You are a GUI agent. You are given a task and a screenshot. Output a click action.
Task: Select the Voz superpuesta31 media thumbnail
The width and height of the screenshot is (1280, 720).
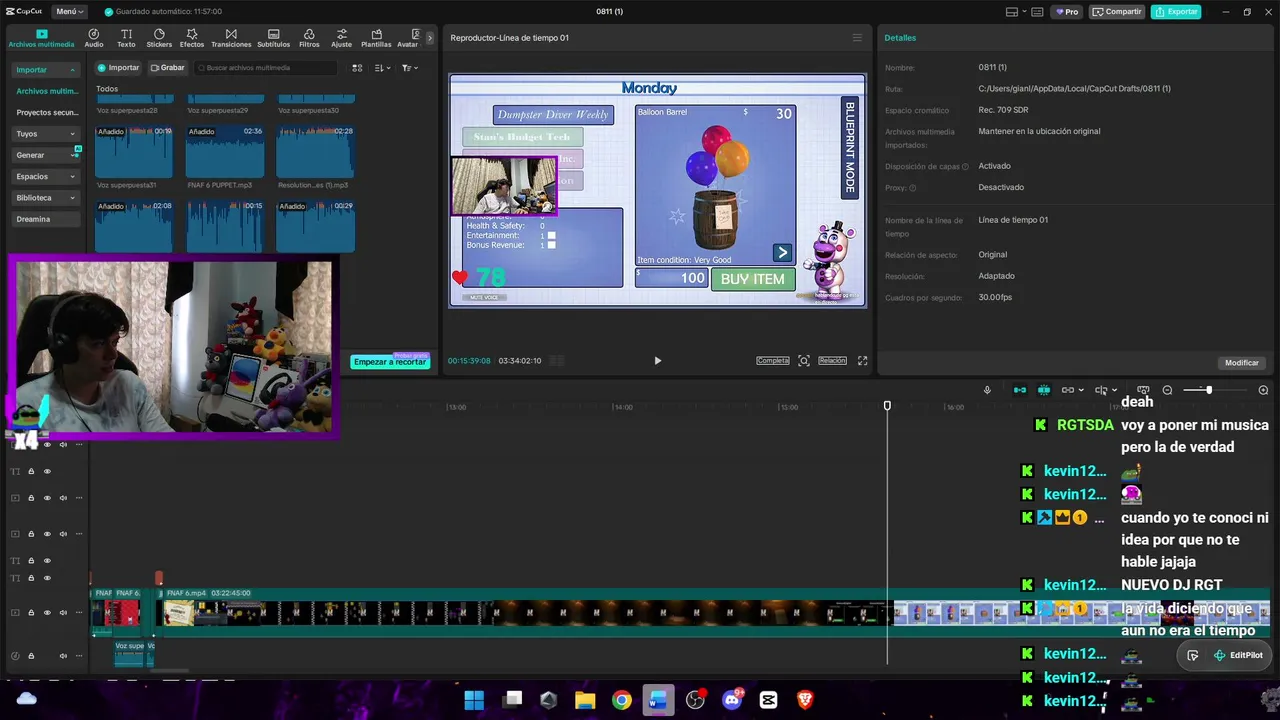click(134, 152)
